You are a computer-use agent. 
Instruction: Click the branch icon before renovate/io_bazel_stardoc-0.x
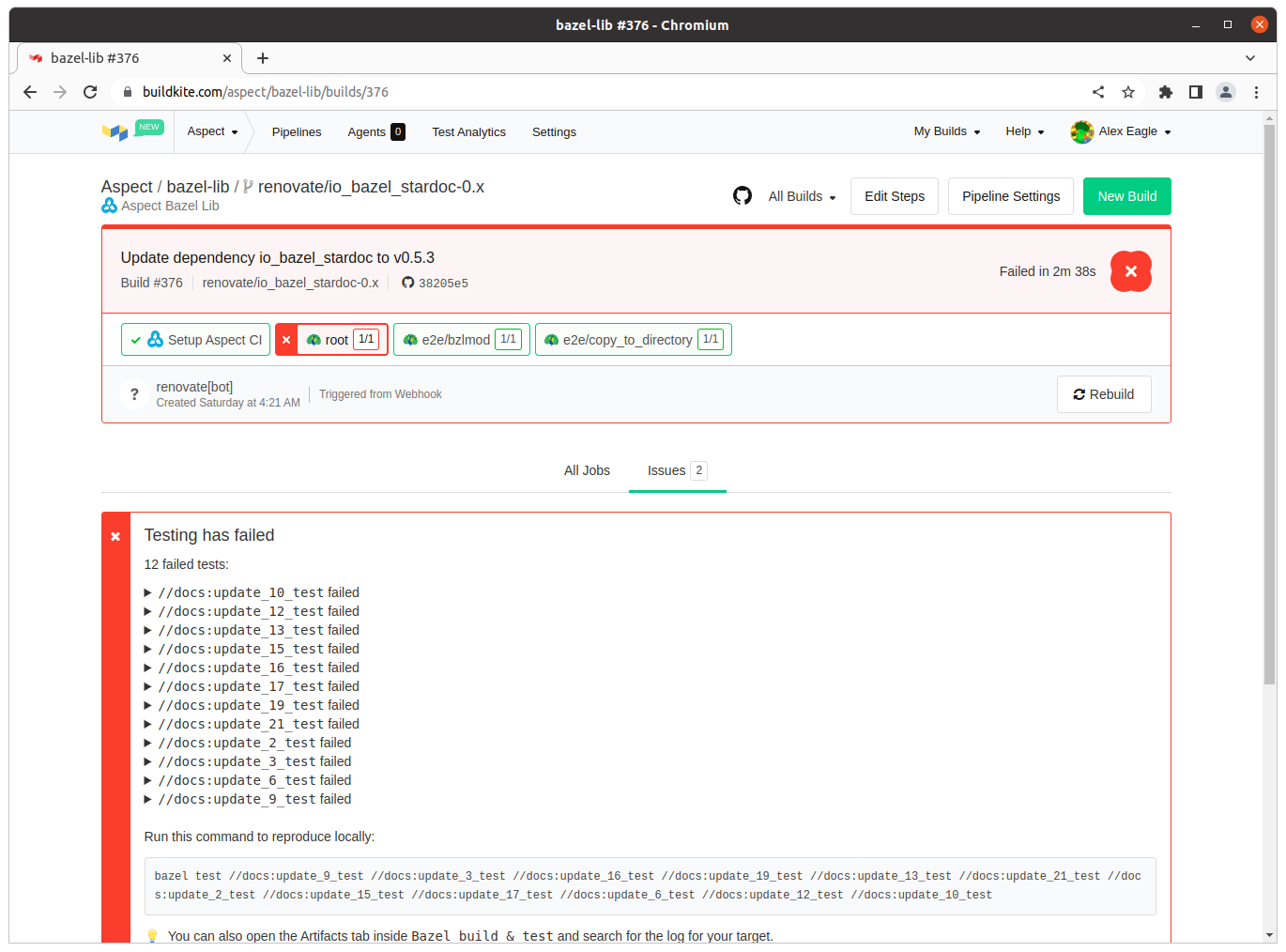coord(249,187)
